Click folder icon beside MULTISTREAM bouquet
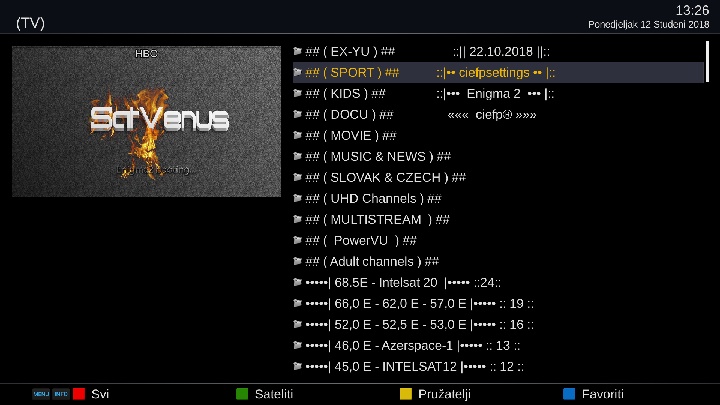 click(298, 219)
